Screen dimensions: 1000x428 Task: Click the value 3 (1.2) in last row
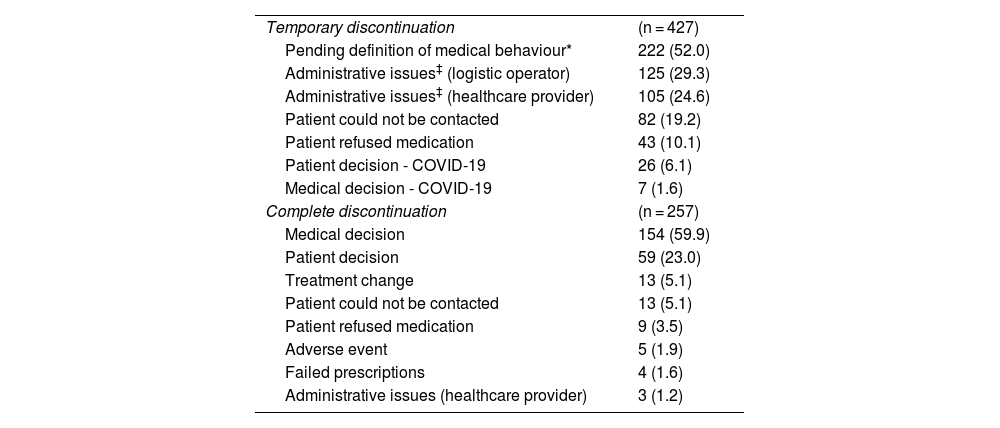click(x=660, y=396)
